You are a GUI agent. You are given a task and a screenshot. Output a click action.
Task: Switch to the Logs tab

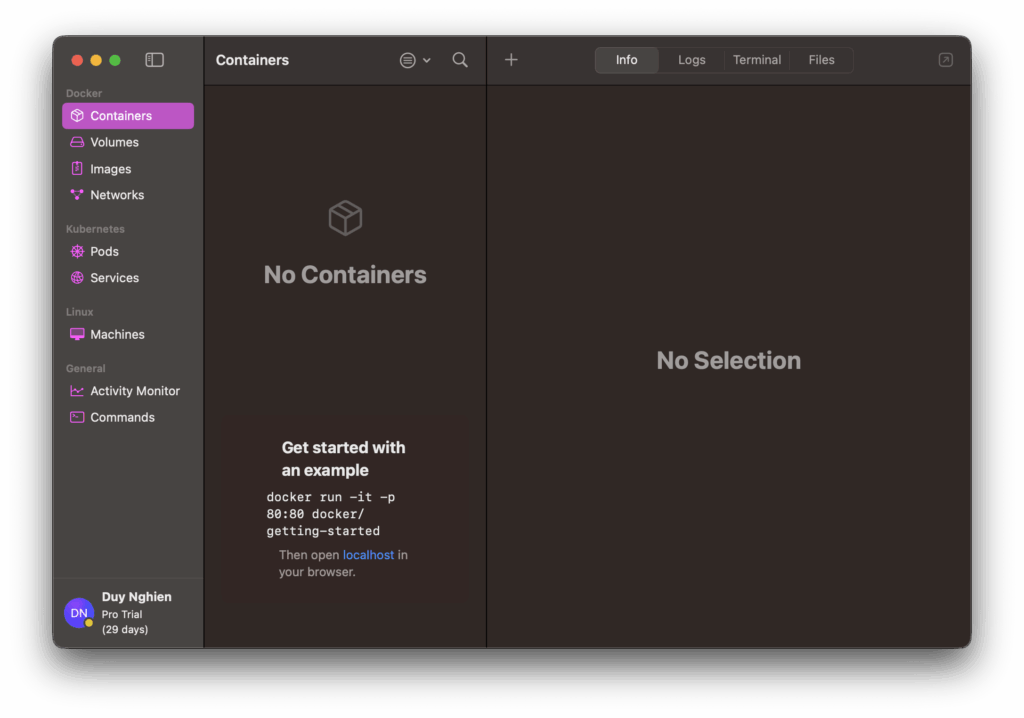pos(691,60)
